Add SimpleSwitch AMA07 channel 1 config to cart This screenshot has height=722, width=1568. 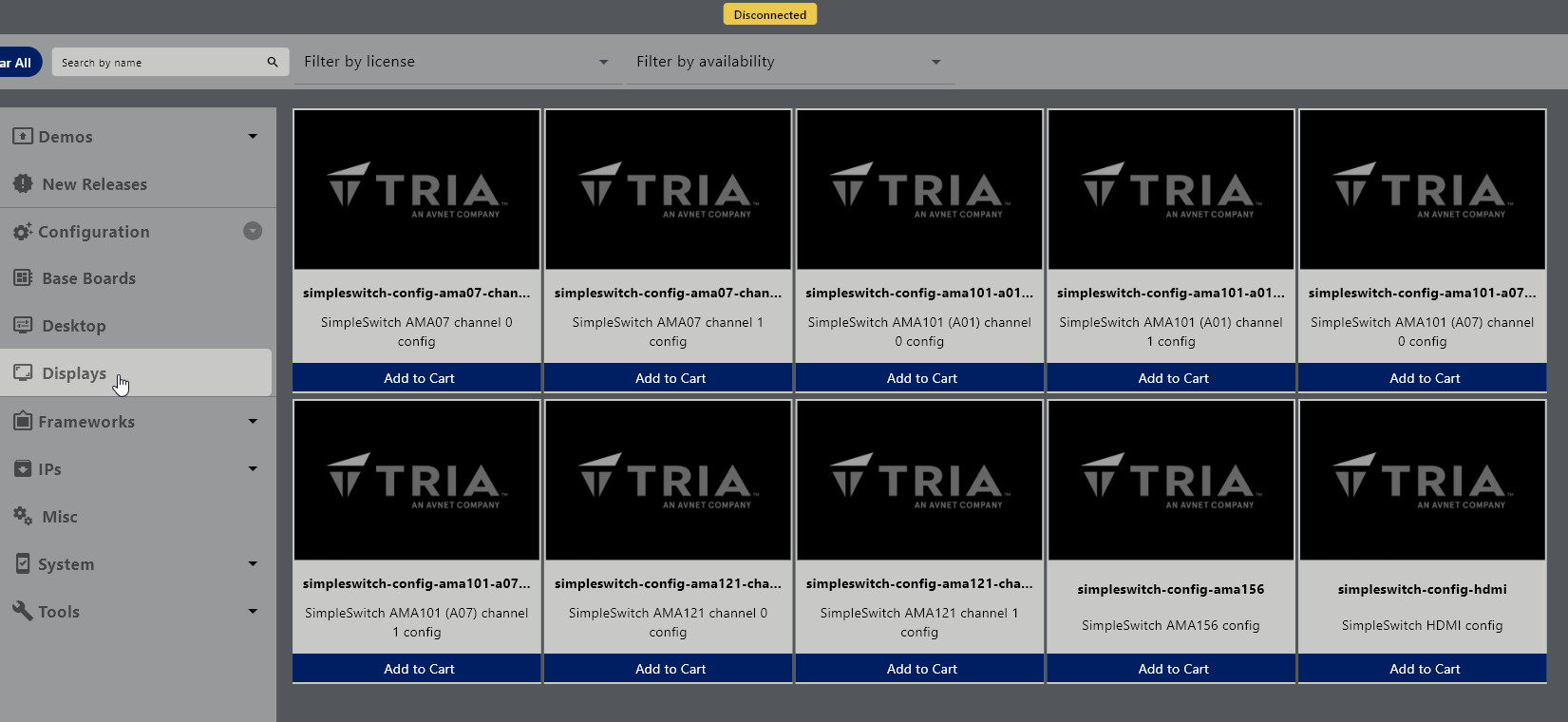(669, 378)
